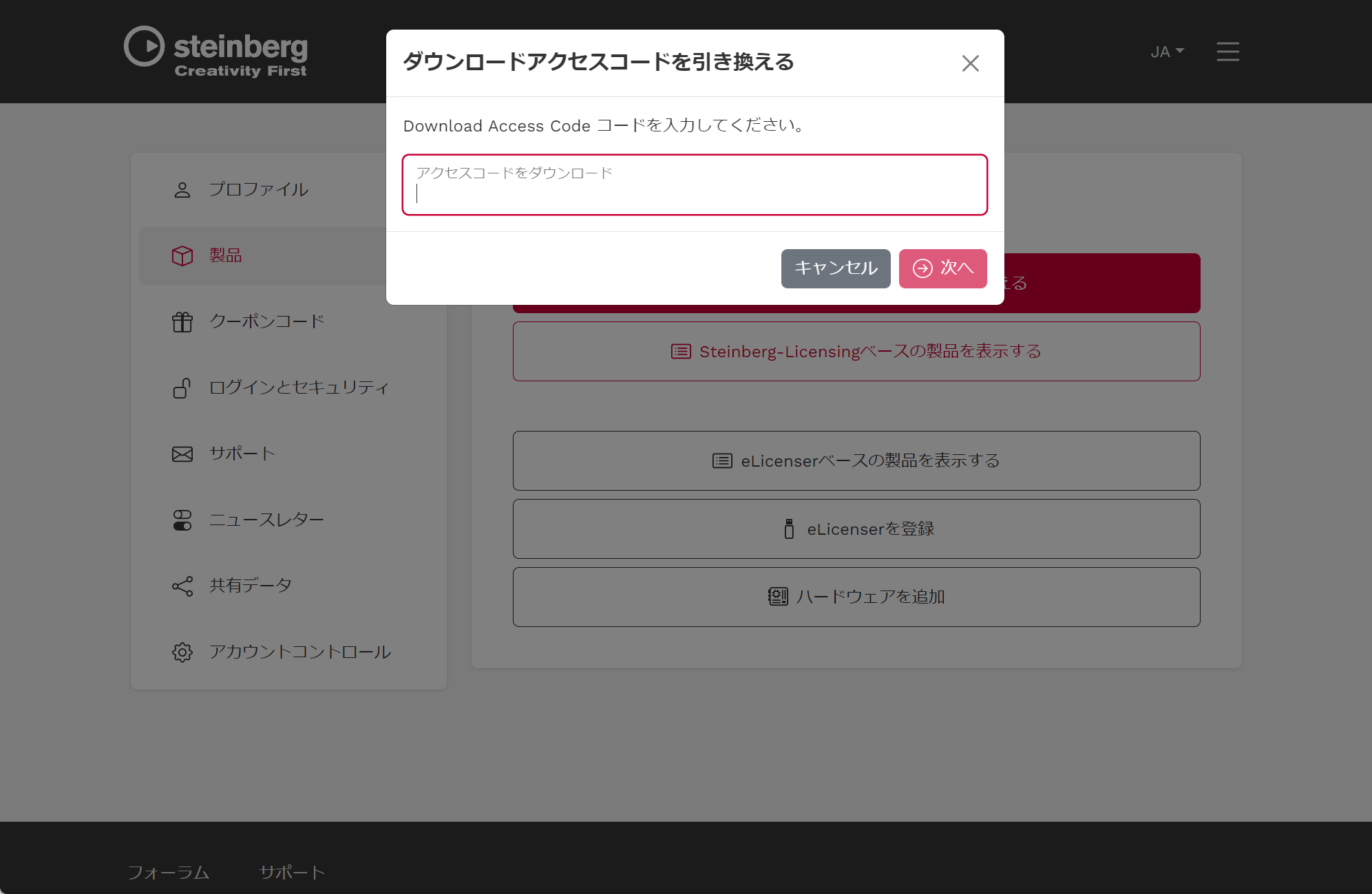Click list icon beside Steinberg-Licensing button
The width and height of the screenshot is (1372, 894).
681,352
